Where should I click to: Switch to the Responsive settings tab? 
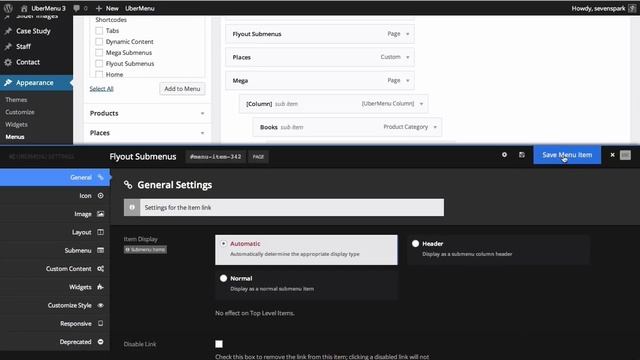pos(55,323)
